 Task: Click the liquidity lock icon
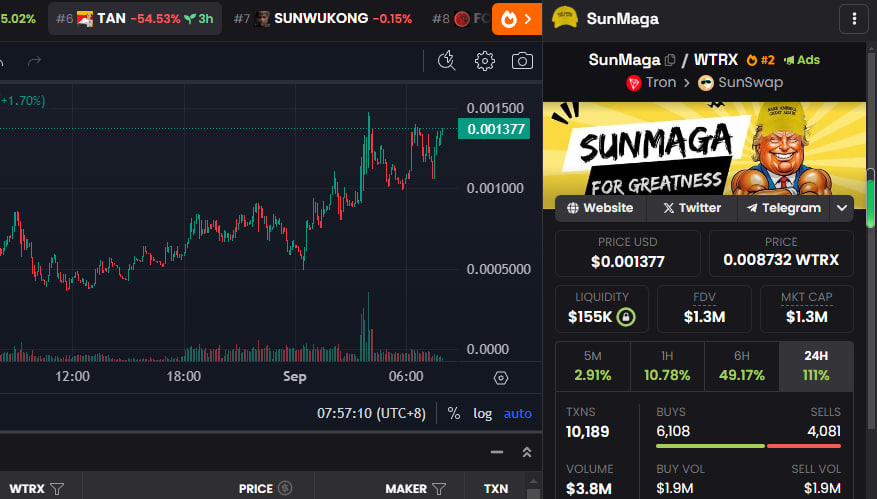click(x=626, y=317)
